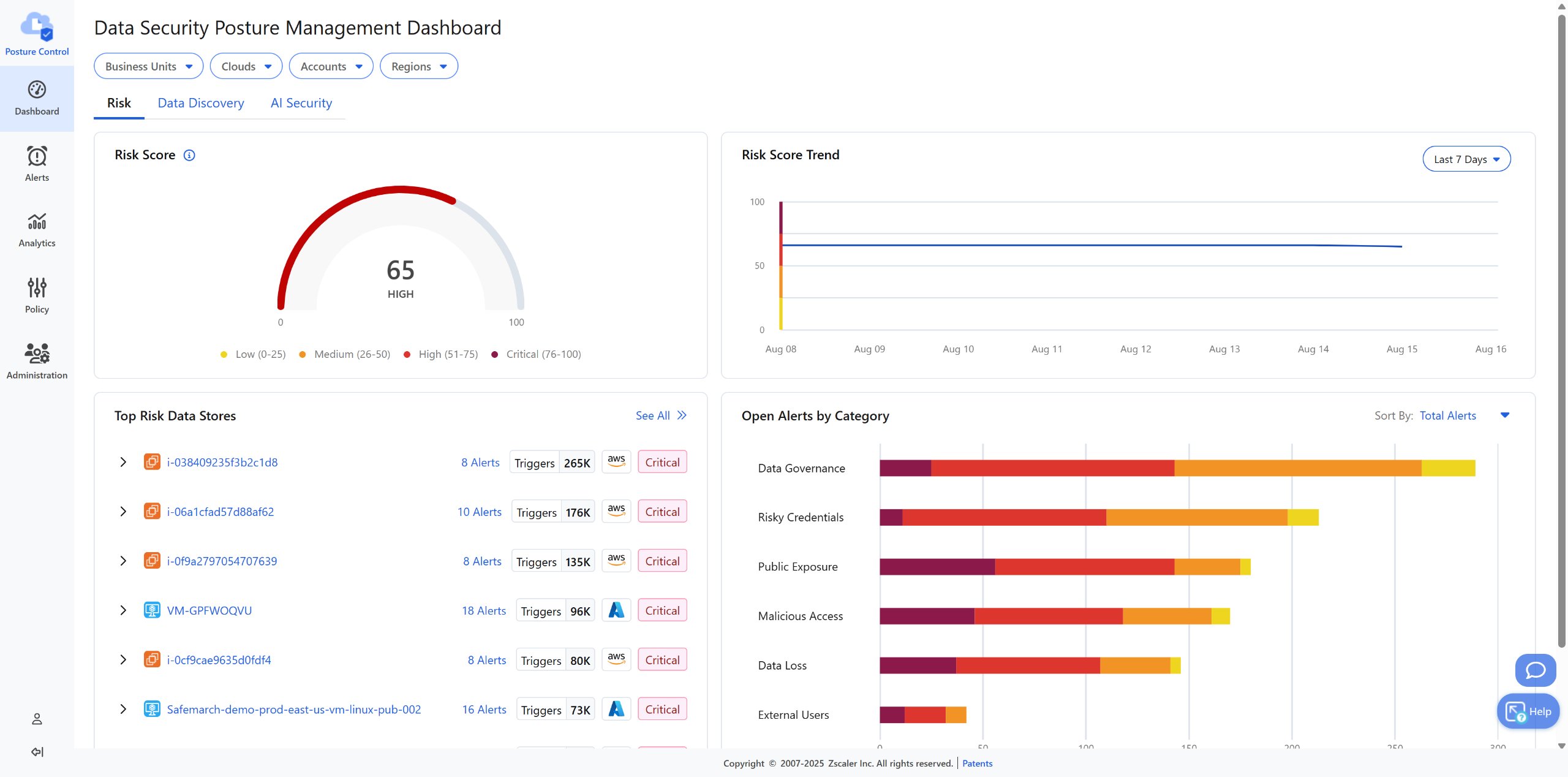Click the user profile icon
Screen dimensions: 1568x777
(x=37, y=719)
